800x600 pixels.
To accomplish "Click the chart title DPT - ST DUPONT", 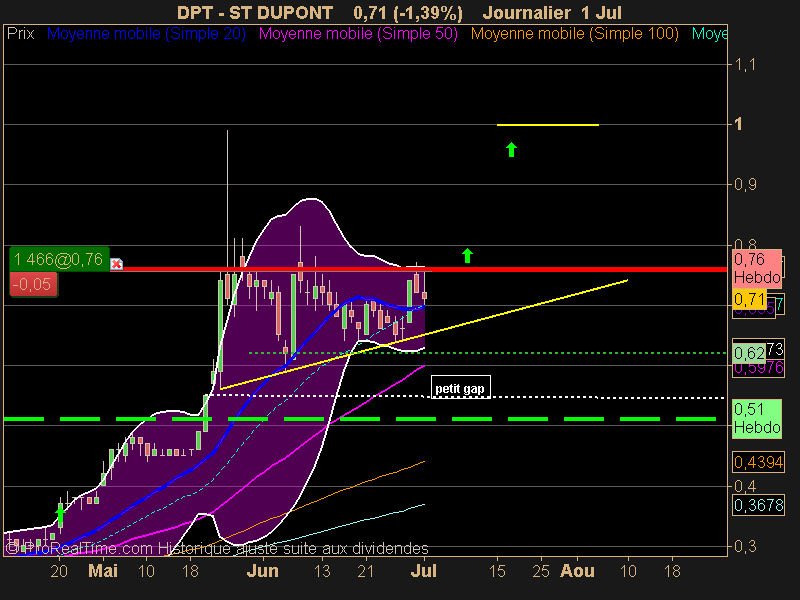I will [255, 12].
